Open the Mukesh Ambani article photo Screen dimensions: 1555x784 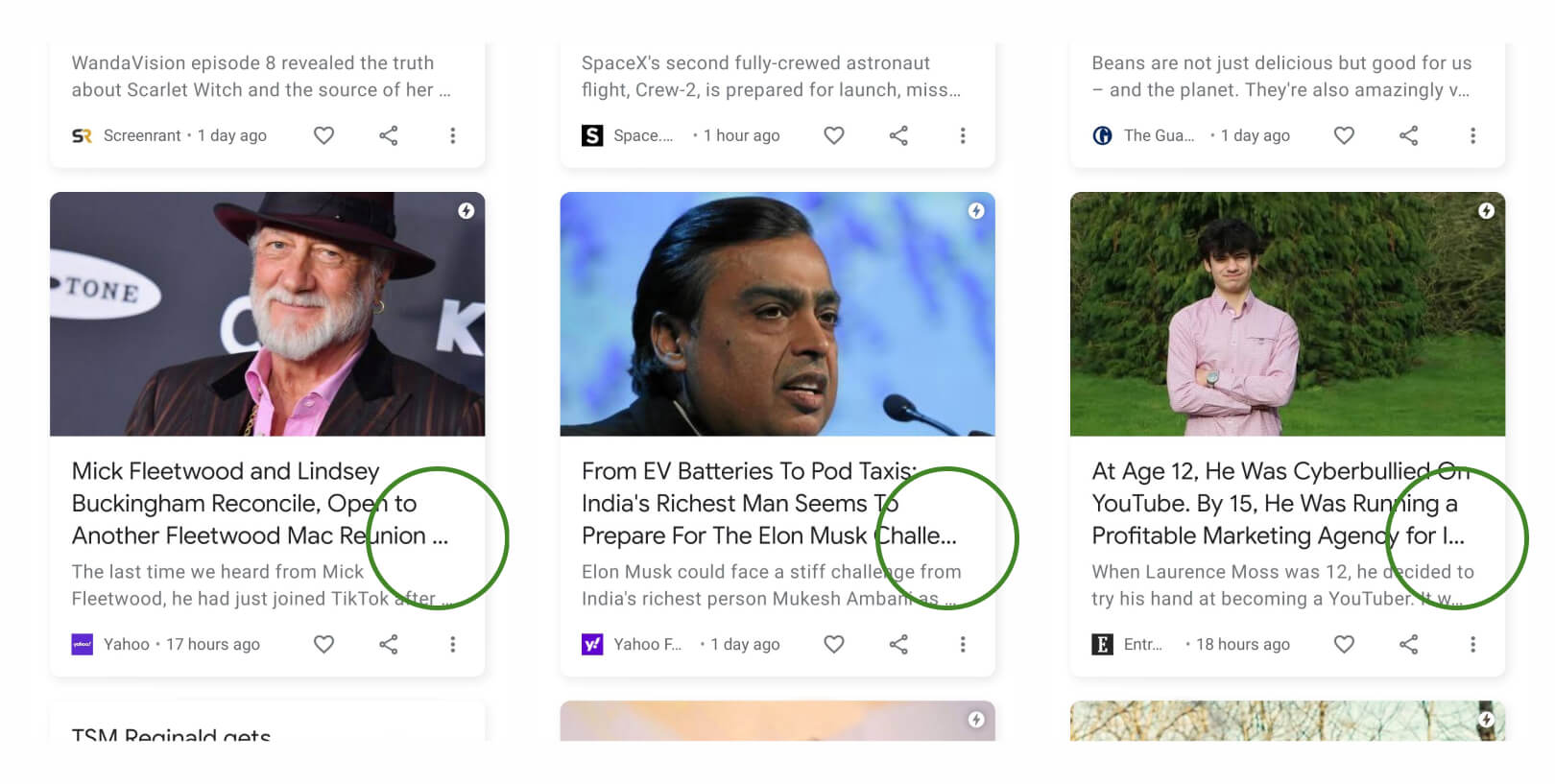point(777,314)
